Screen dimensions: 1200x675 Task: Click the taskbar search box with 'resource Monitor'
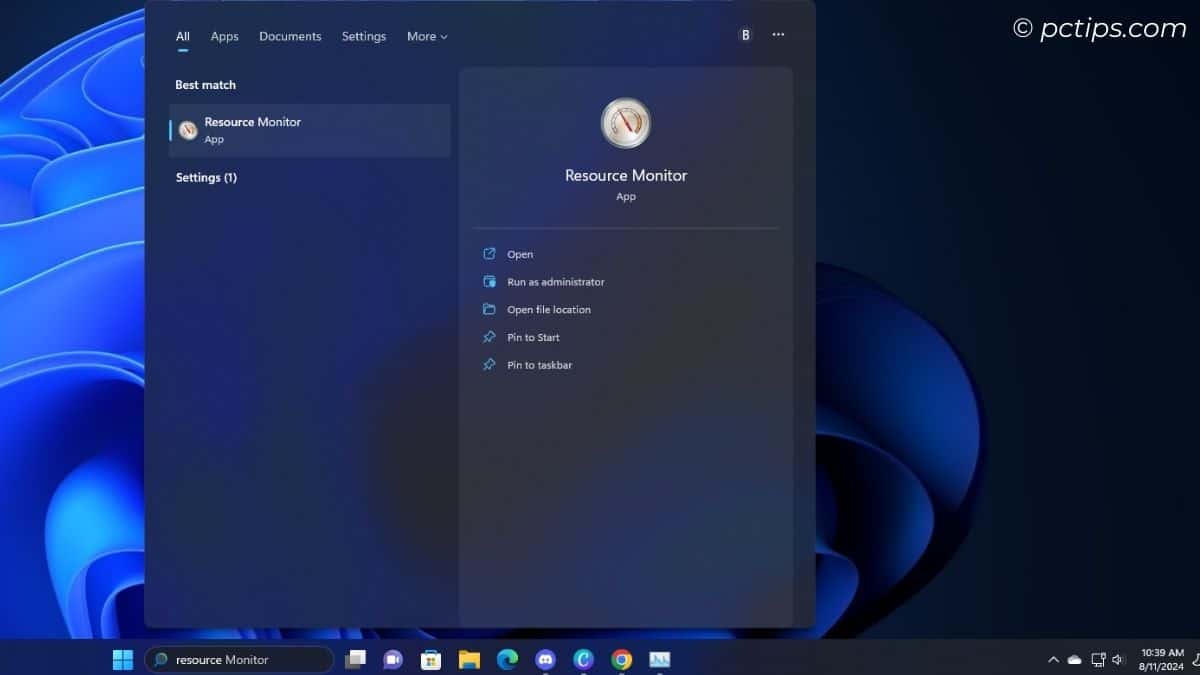[x=240, y=660]
